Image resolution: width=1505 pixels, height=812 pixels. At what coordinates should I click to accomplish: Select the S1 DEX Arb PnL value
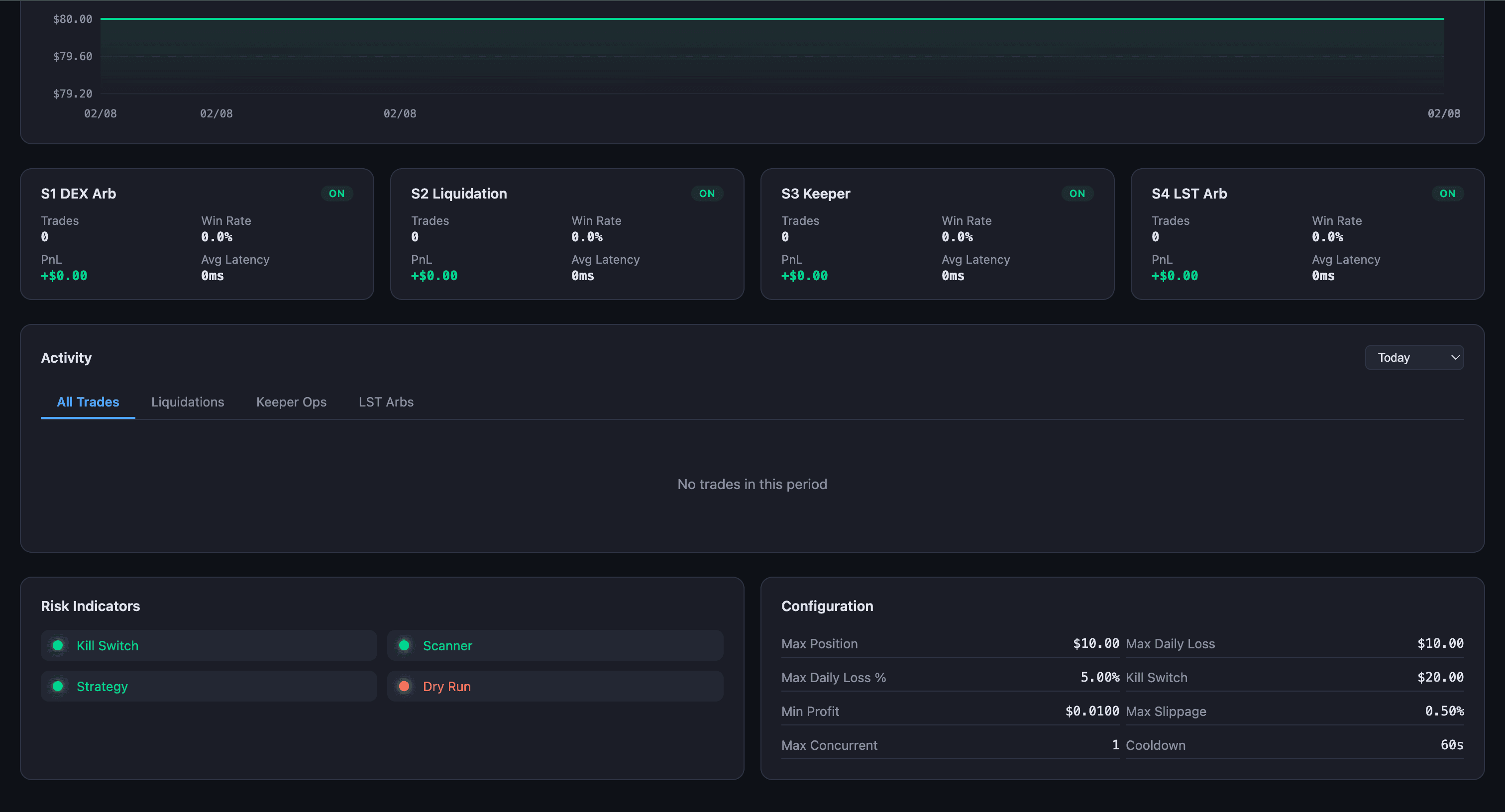[x=64, y=276]
